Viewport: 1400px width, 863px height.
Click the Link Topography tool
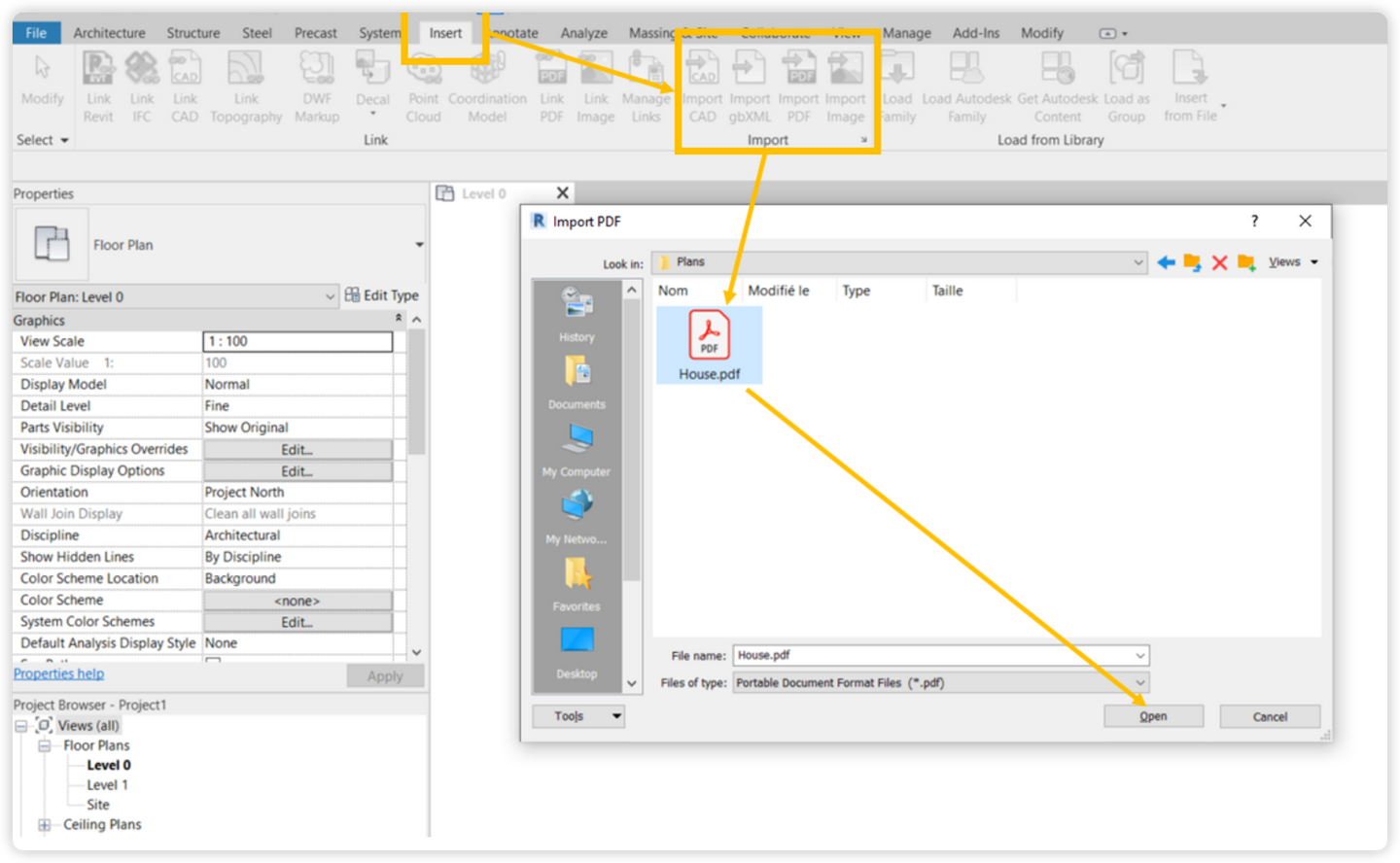[246, 87]
